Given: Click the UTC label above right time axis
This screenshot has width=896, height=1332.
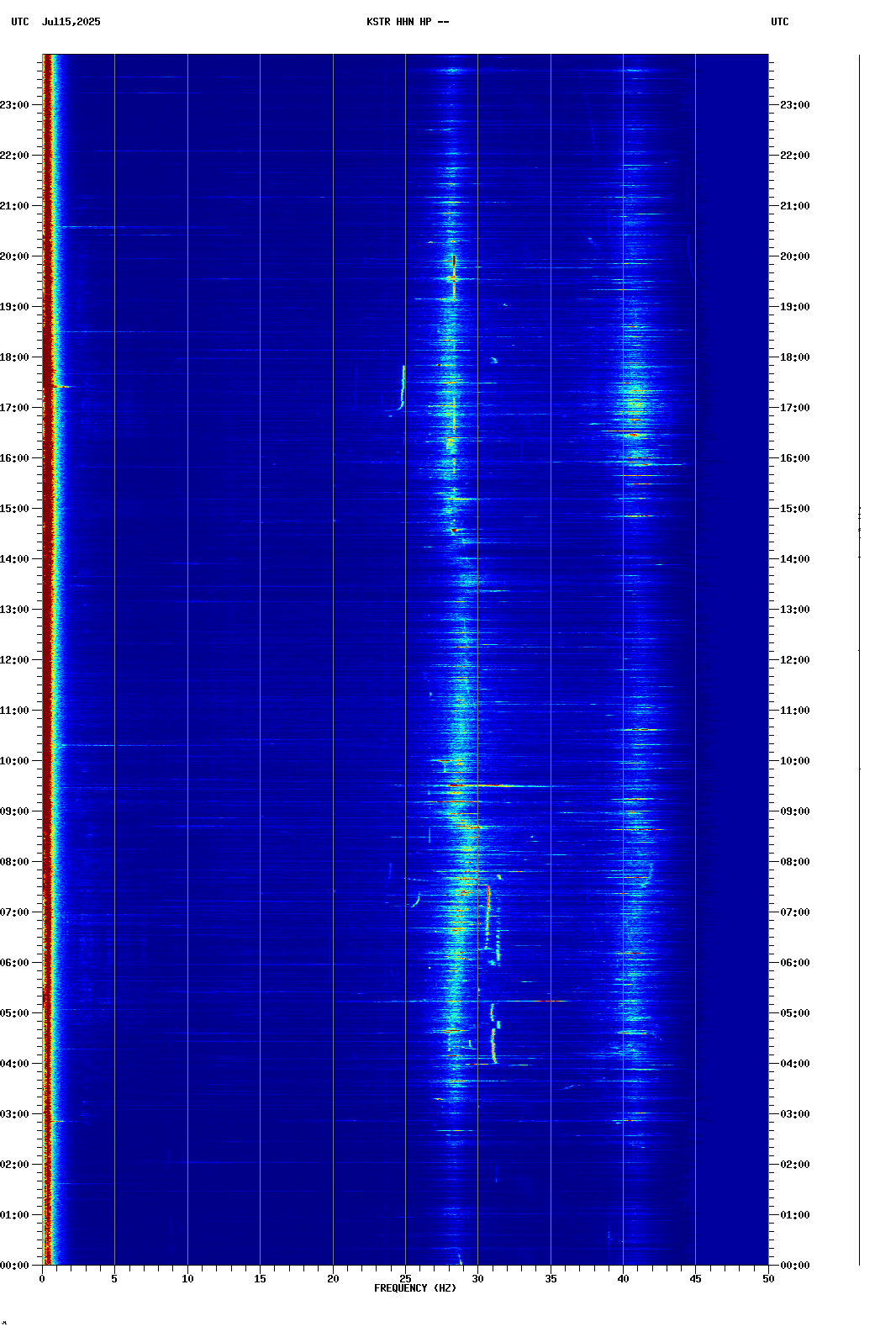Looking at the screenshot, I should tap(780, 22).
